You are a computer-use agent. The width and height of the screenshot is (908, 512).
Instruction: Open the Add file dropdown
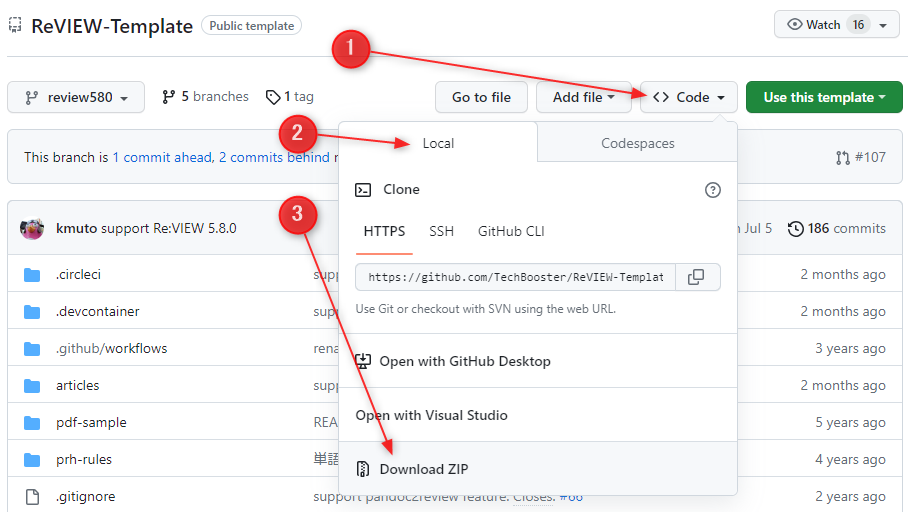[584, 97]
